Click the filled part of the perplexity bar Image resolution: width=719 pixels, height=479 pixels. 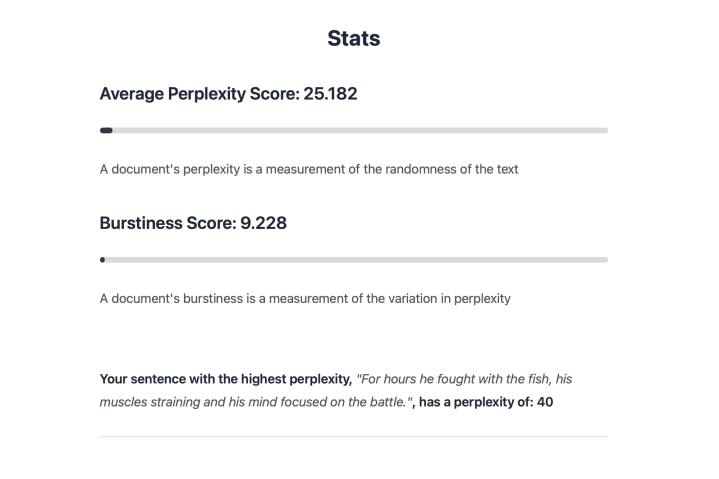(106, 130)
